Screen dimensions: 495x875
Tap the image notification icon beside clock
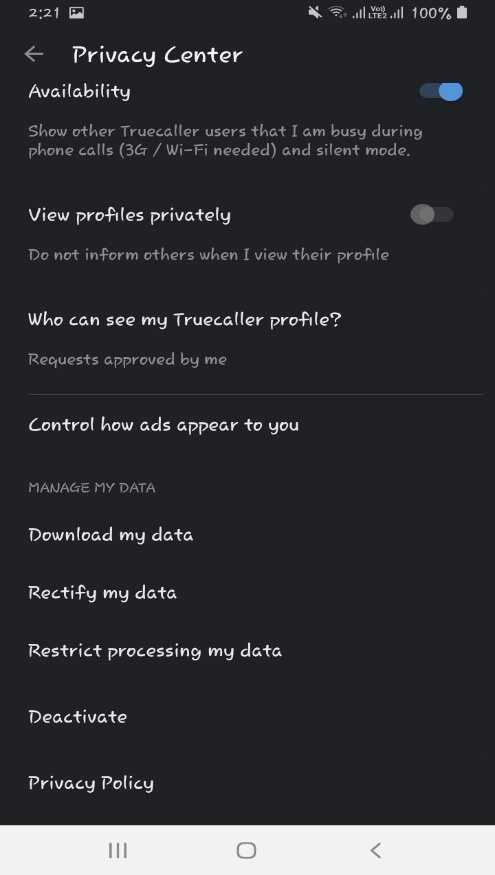pos(76,12)
